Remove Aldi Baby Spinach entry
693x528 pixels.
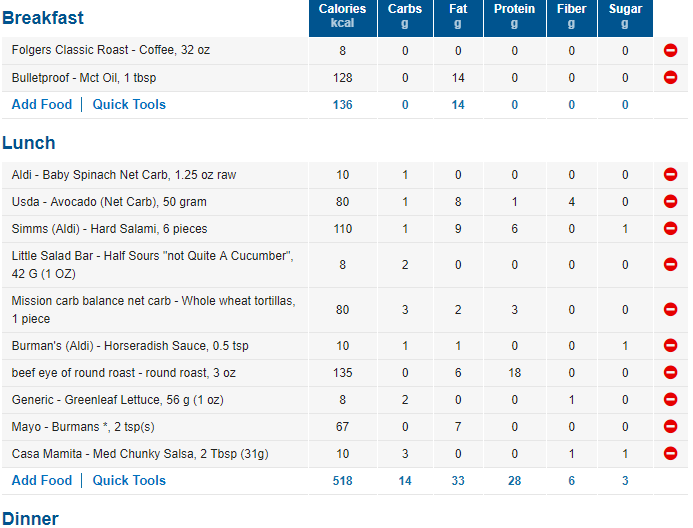[x=670, y=175]
